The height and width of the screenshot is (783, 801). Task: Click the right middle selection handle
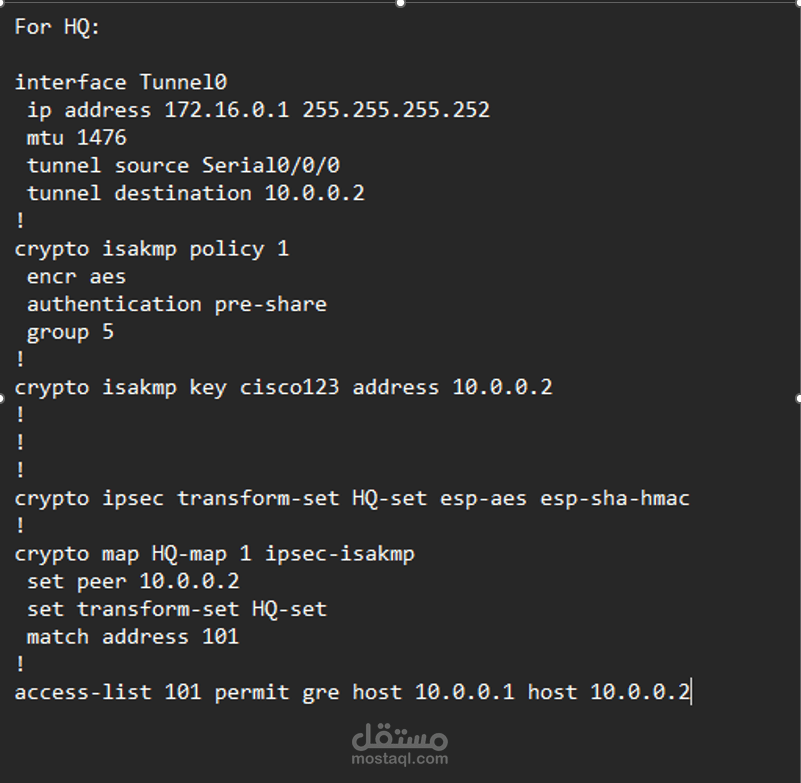coord(798,398)
